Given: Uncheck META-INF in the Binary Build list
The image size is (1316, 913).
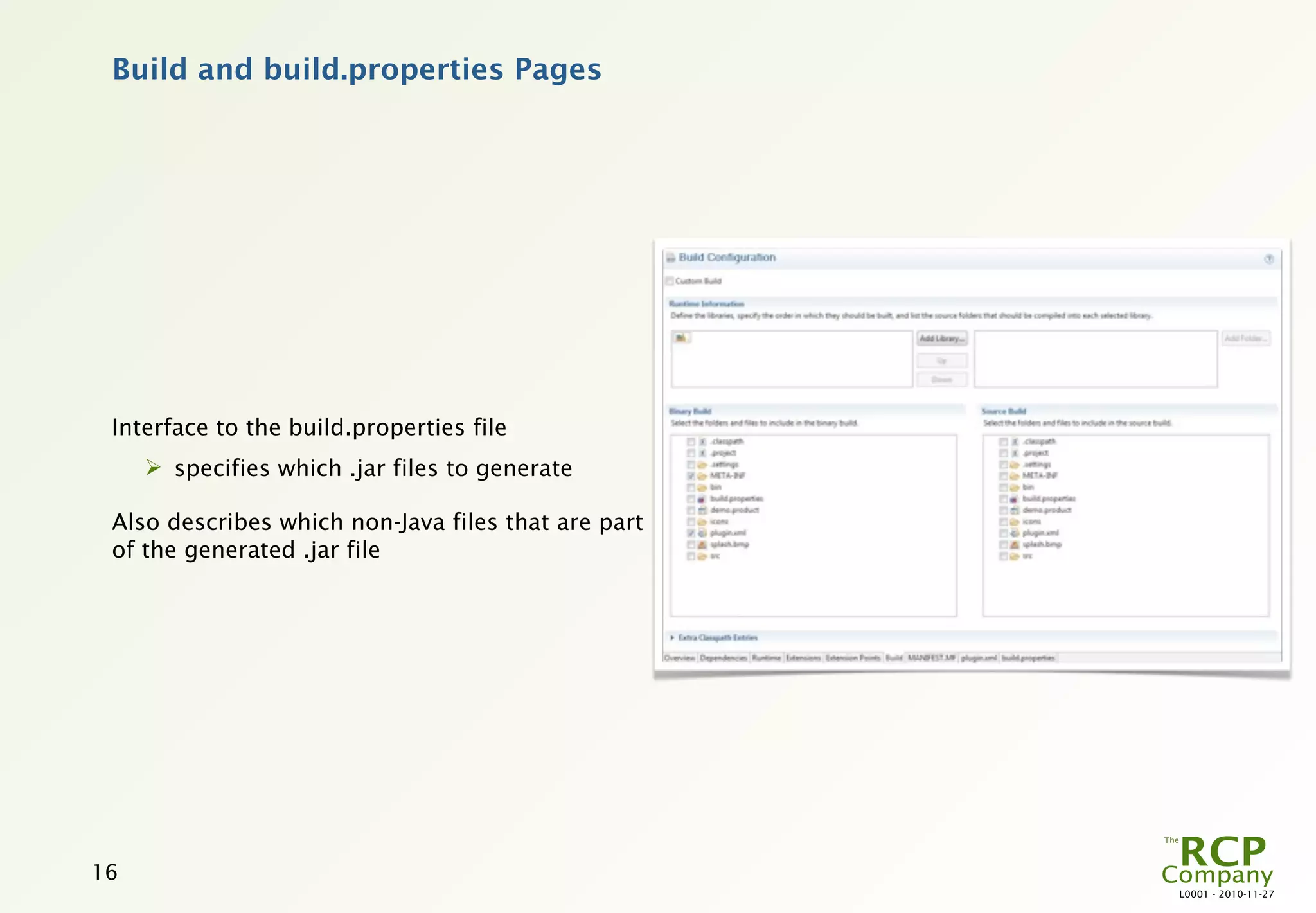Looking at the screenshot, I should [691, 476].
